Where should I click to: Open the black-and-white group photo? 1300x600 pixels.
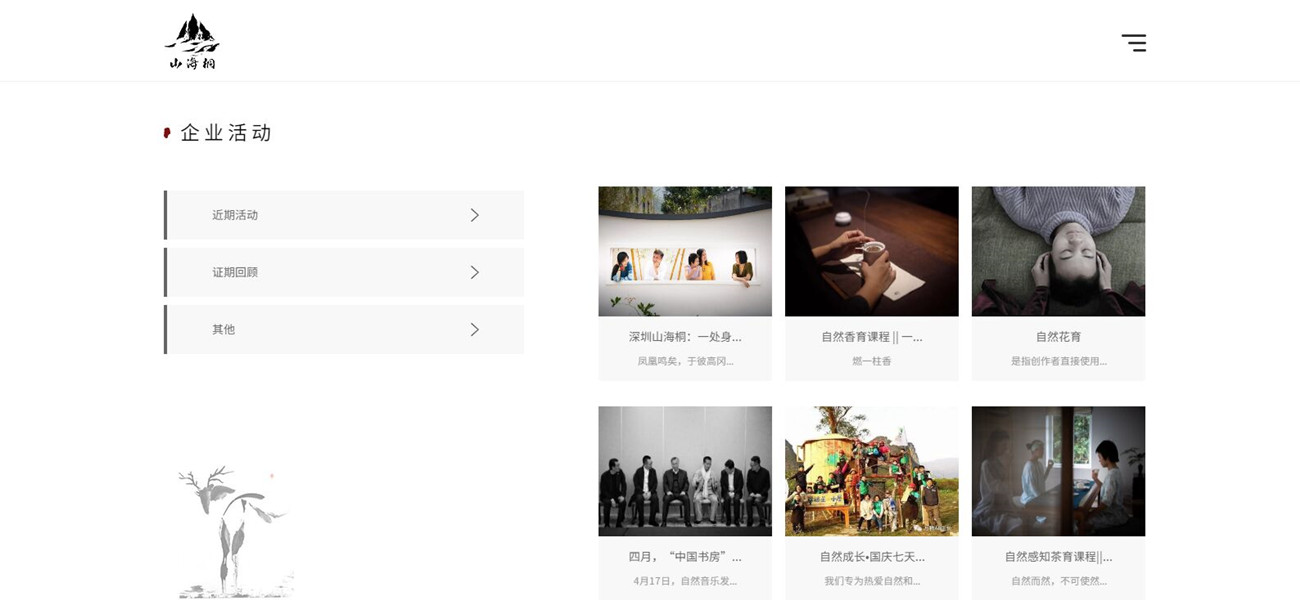coord(685,471)
